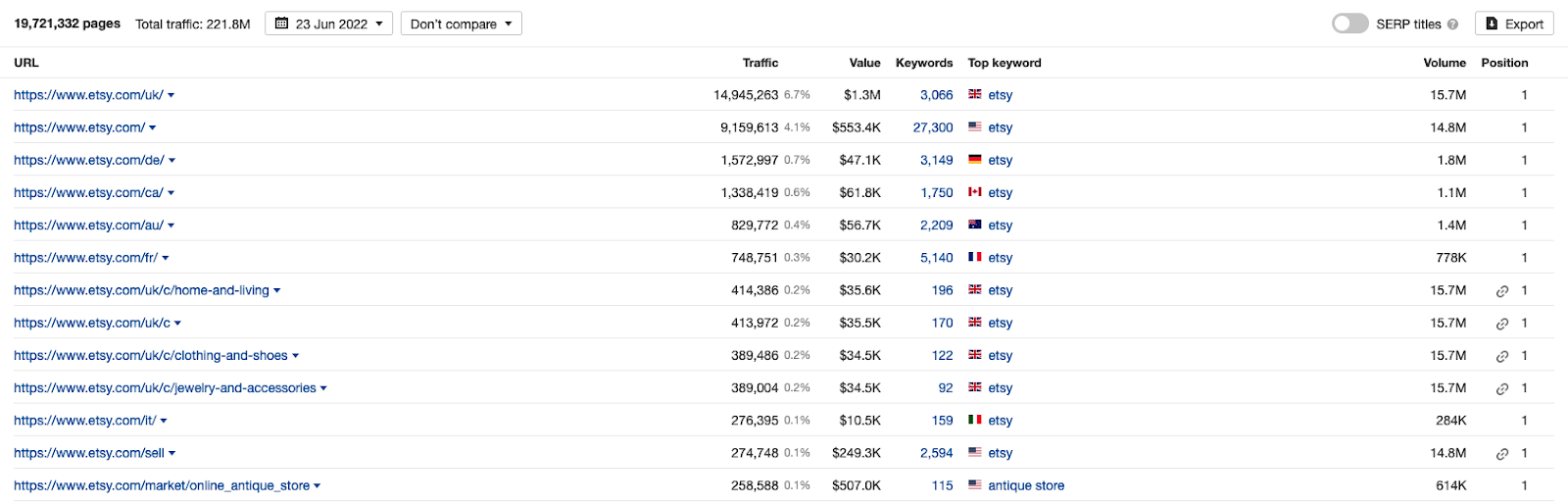Click the Export file icon
Screen dimensions: 1568x504
(1492, 24)
